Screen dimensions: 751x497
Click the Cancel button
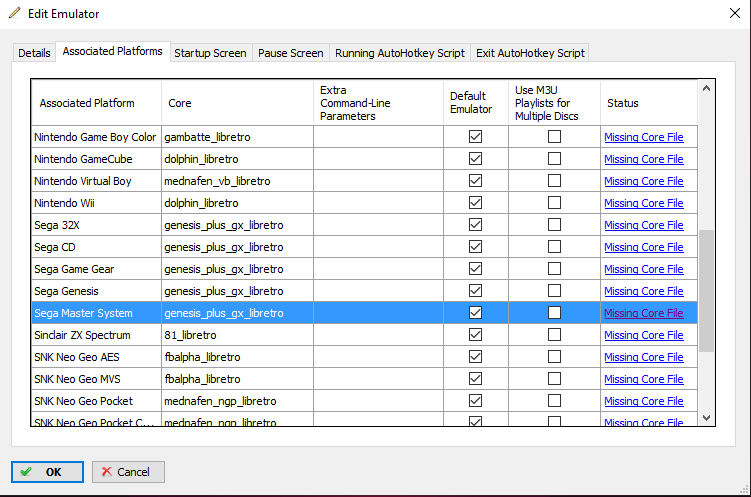click(128, 472)
